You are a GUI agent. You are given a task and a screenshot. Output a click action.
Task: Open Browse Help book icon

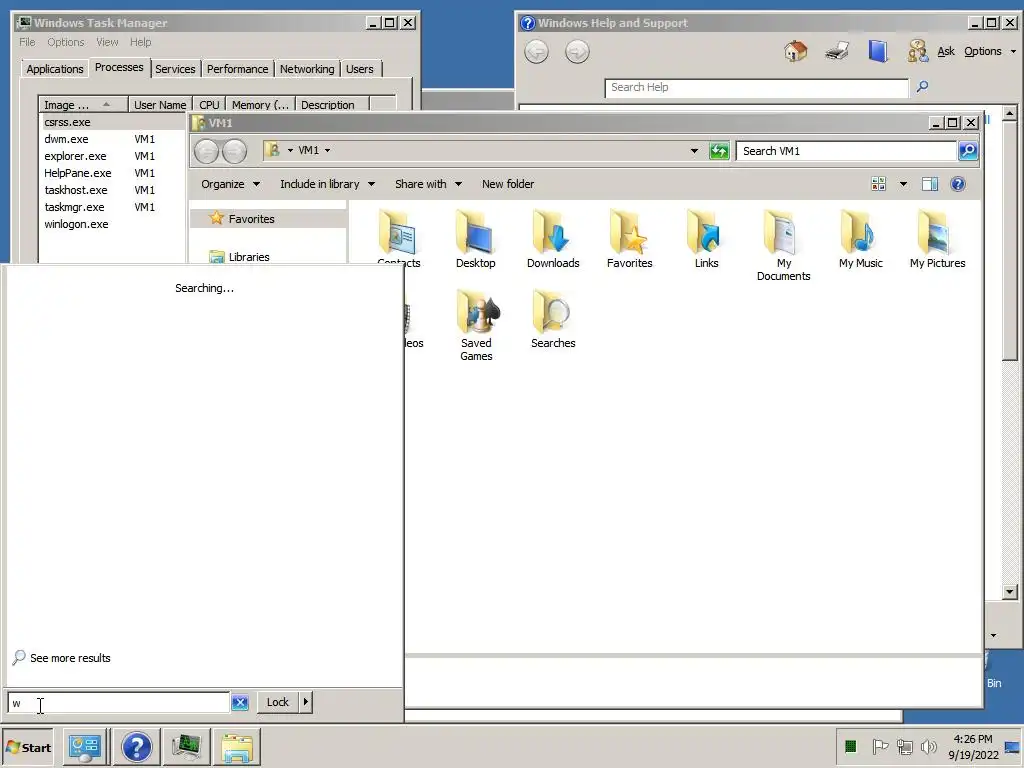878,51
